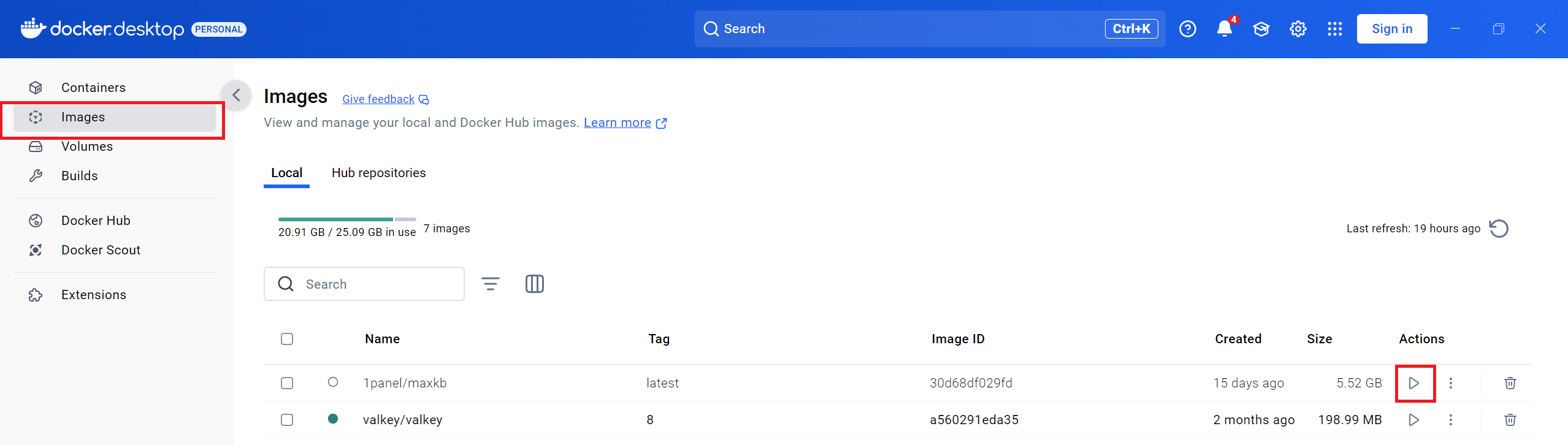Go to Volumes in sidebar

[114, 146]
